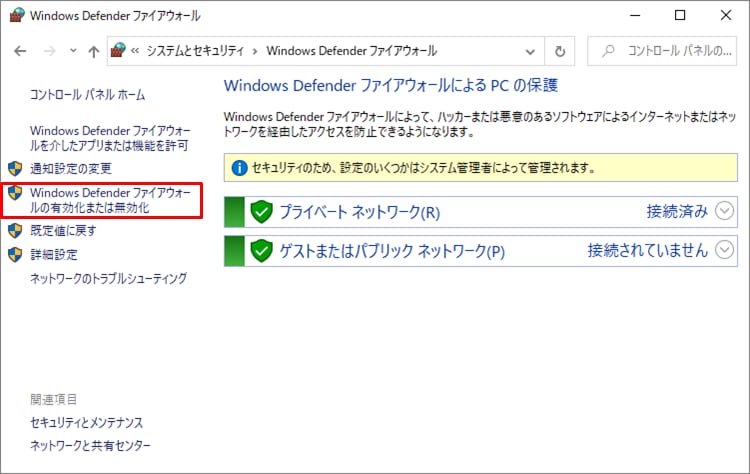Click the title bar firewall app icon

(17, 15)
